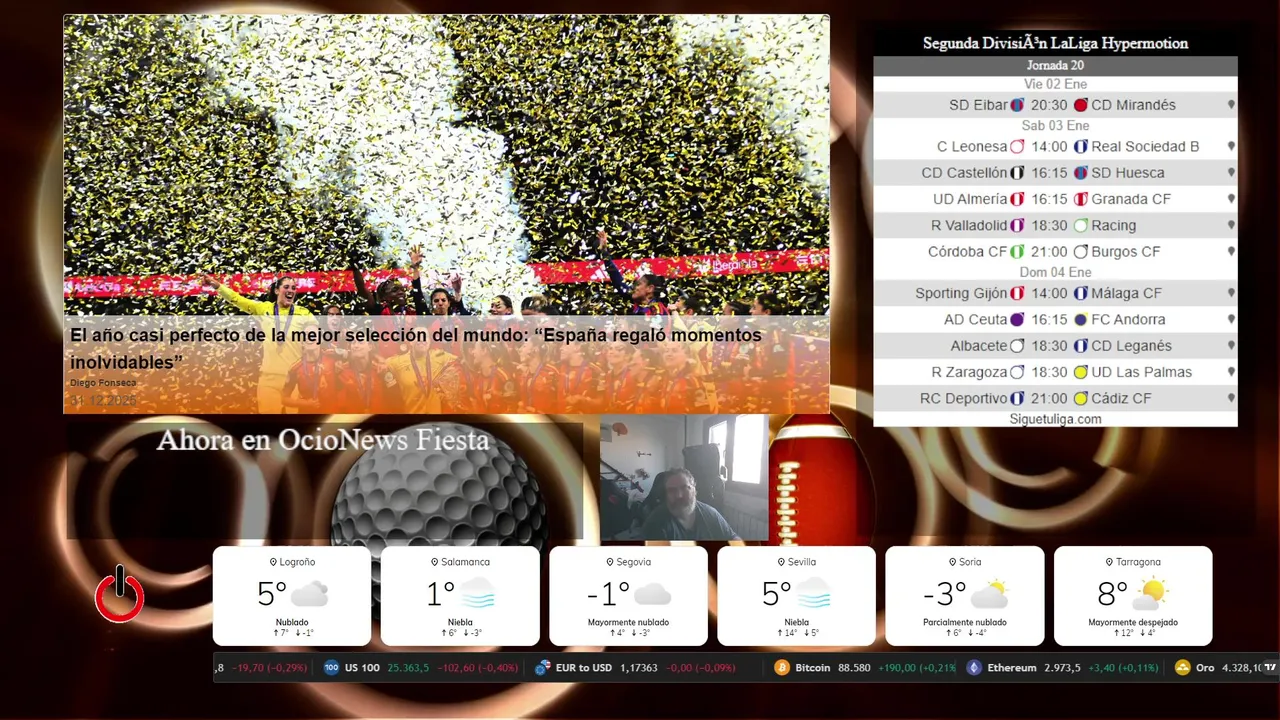This screenshot has height=720, width=1280.
Task: Open the Siguetuliga.com link
Action: coord(1055,419)
